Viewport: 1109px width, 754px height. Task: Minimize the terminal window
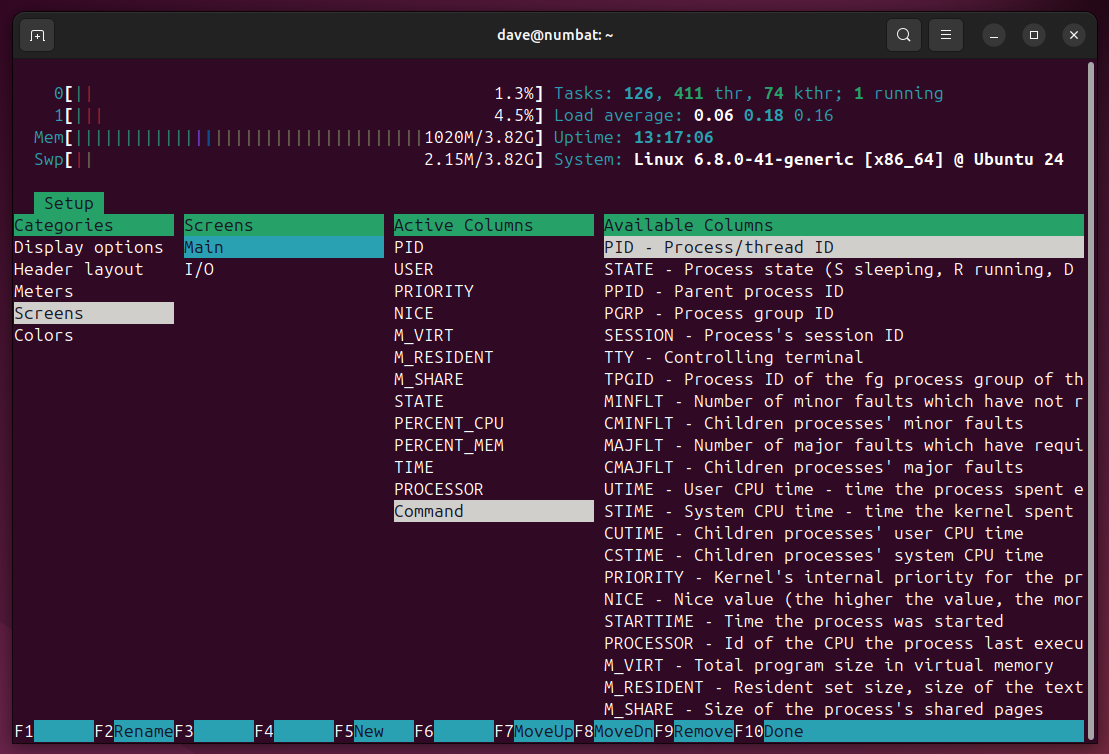994,35
